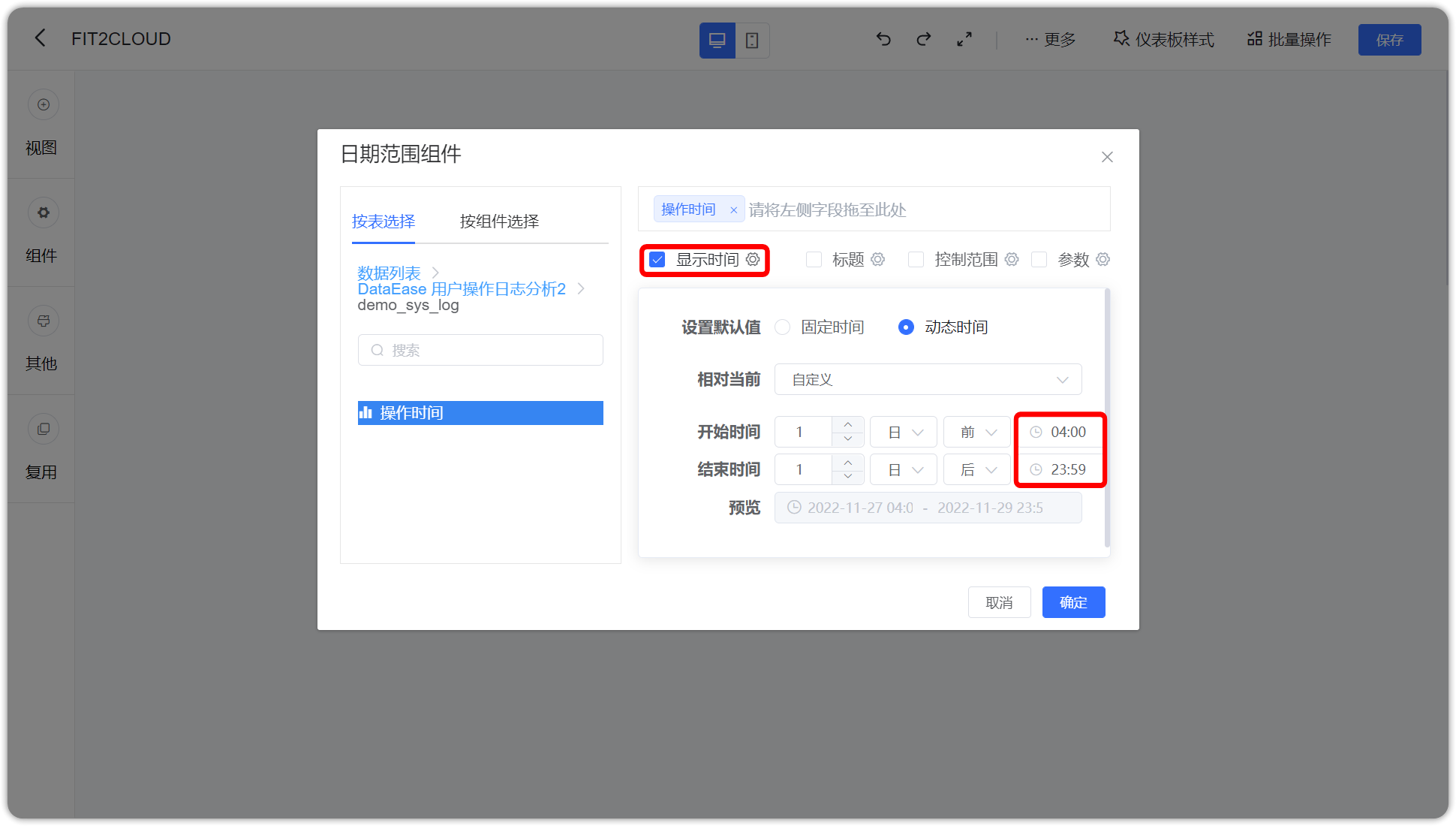
Task: Save dashboard with 保存 button
Action: pyautogui.click(x=1389, y=40)
